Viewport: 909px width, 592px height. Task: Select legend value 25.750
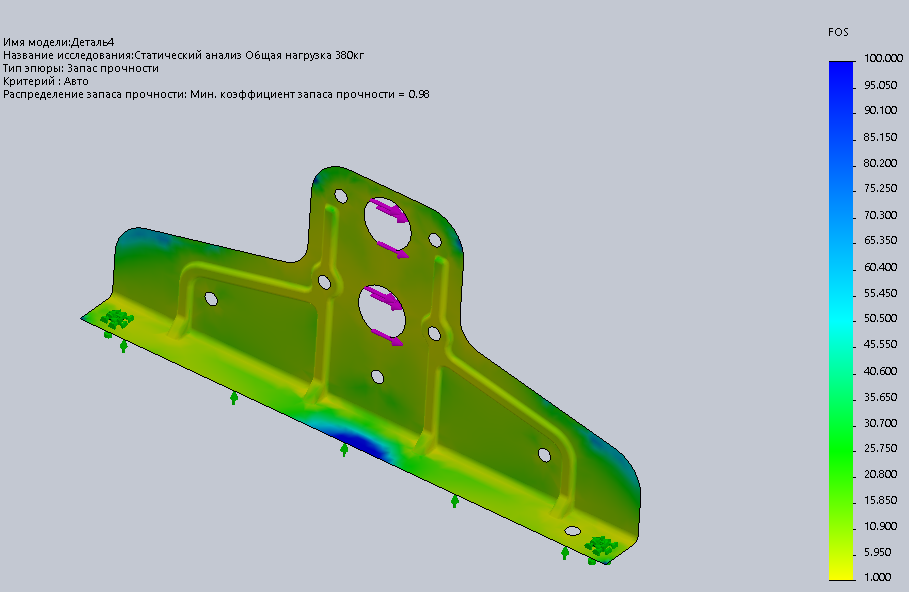coord(881,448)
